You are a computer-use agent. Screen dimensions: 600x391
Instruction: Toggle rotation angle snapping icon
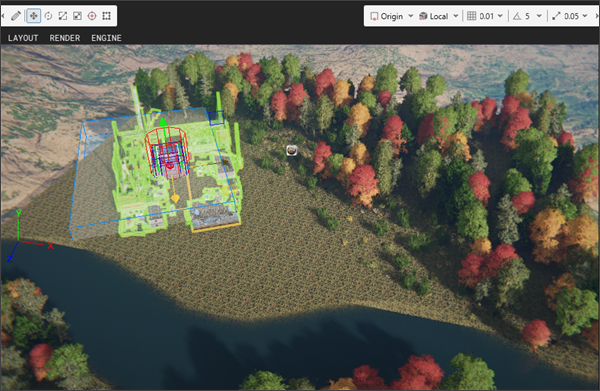pos(517,16)
